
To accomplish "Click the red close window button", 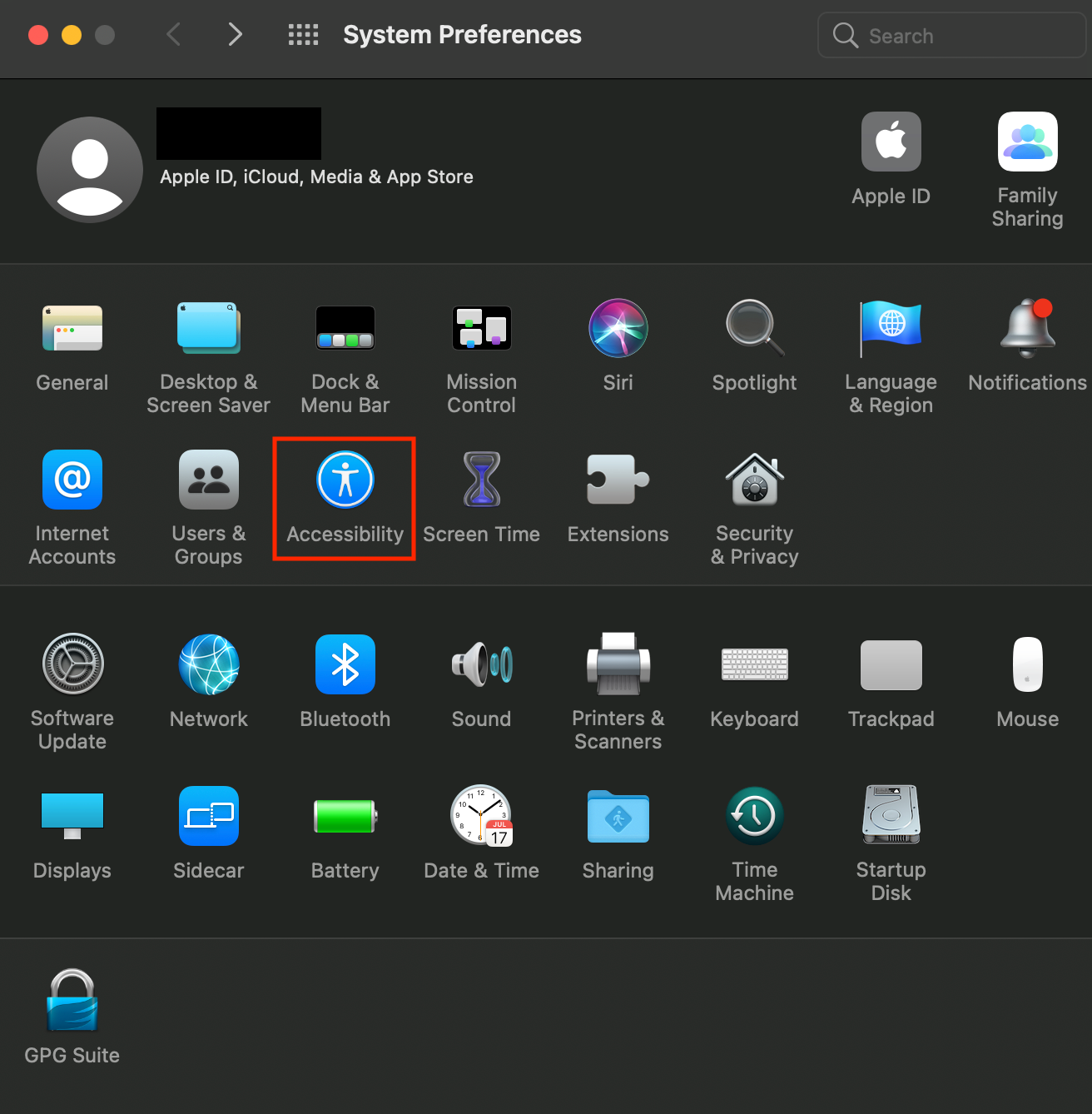I will point(38,35).
